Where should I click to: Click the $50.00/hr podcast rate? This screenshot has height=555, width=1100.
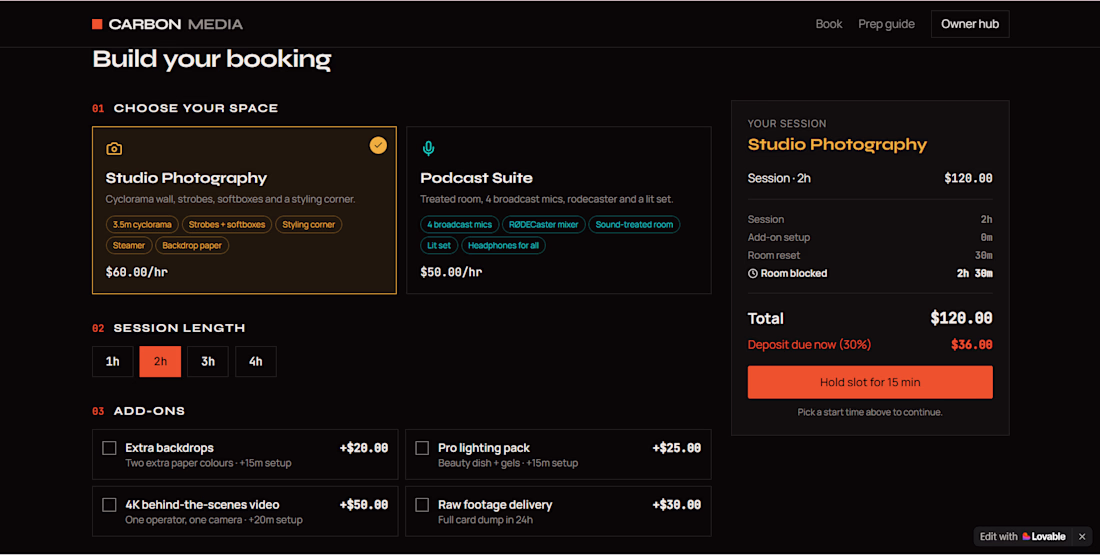click(x=451, y=272)
